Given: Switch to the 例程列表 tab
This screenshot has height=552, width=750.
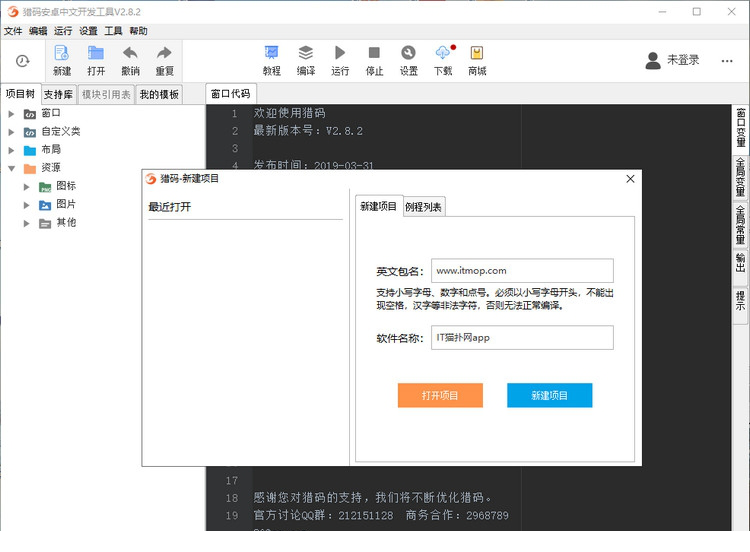Looking at the screenshot, I should [424, 207].
